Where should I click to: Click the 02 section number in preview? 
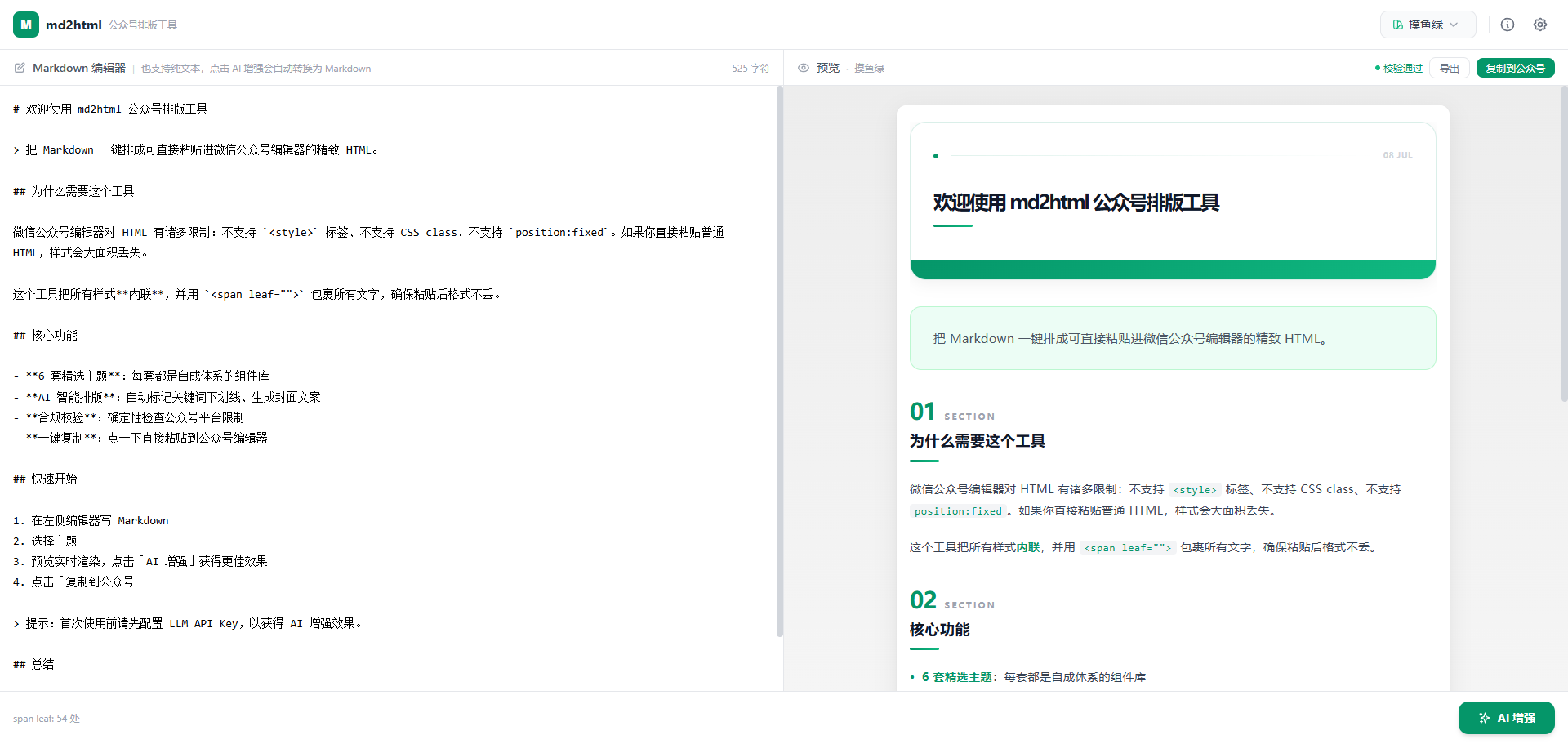pyautogui.click(x=924, y=600)
